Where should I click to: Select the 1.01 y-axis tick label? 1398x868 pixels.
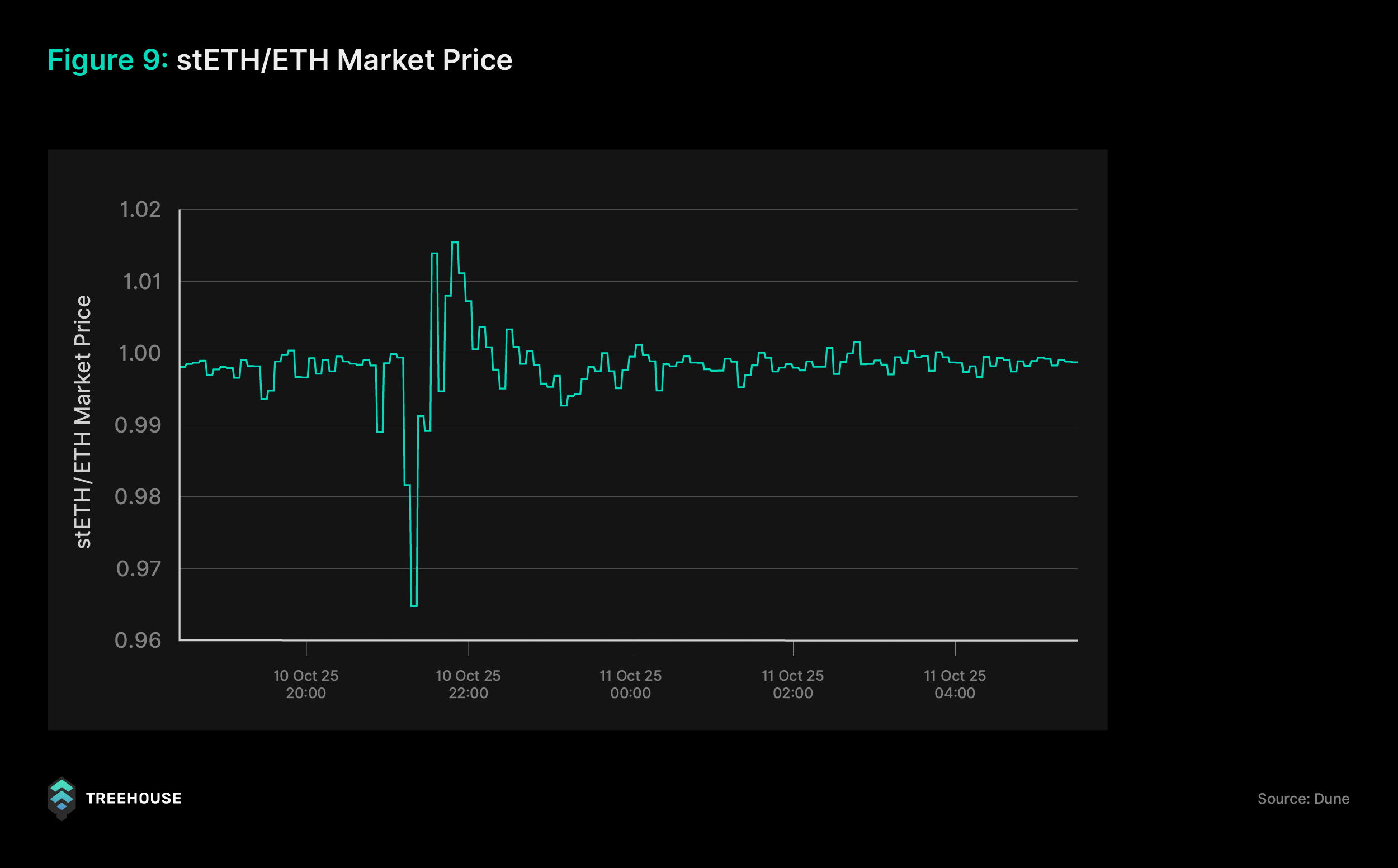pyautogui.click(x=141, y=282)
